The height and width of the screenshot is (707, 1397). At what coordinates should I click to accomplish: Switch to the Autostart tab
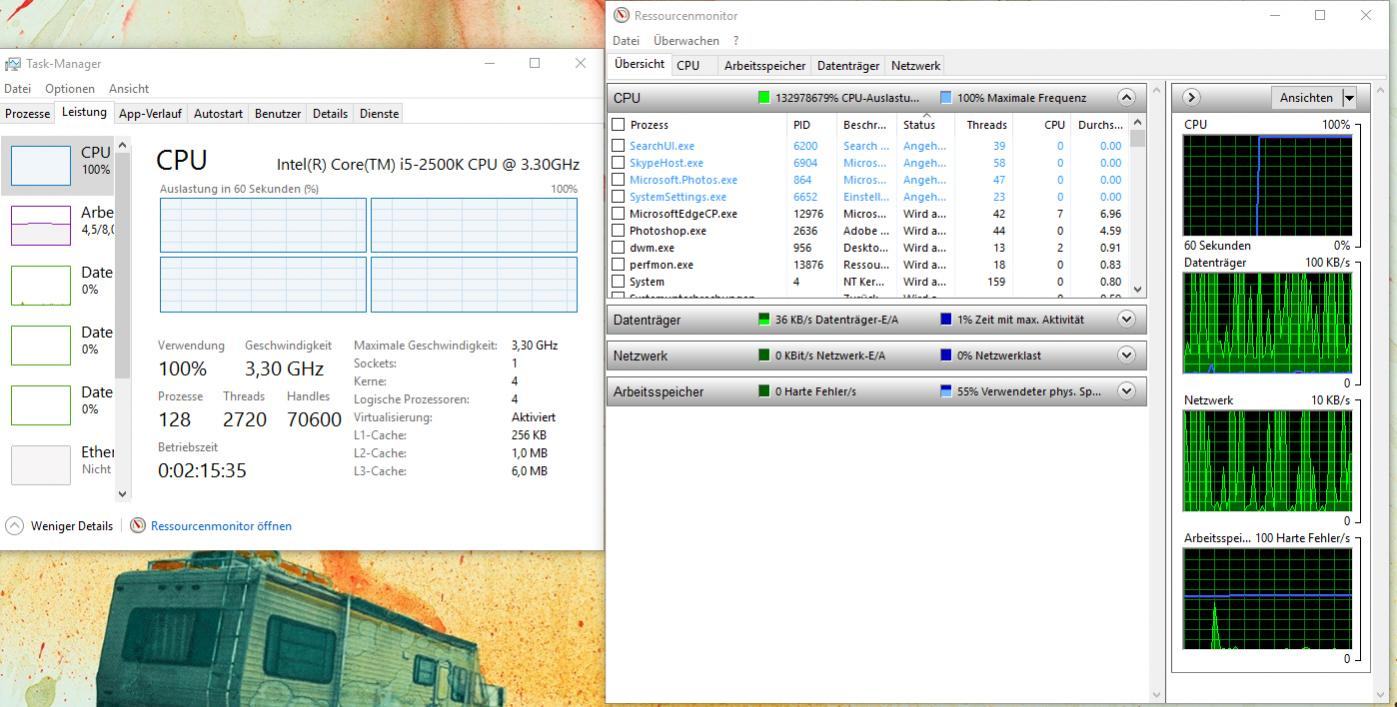(x=218, y=114)
